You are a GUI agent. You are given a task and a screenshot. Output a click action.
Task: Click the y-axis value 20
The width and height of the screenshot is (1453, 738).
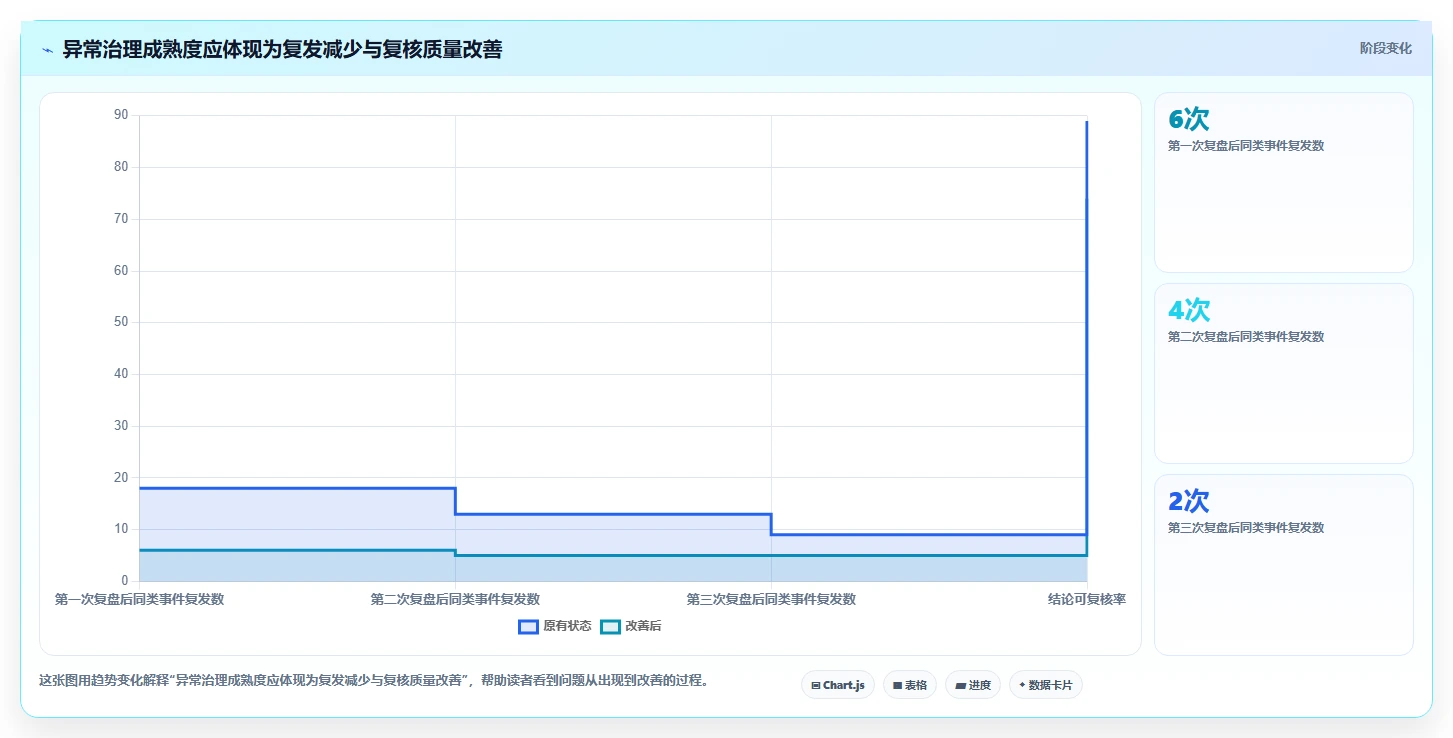[x=121, y=477]
